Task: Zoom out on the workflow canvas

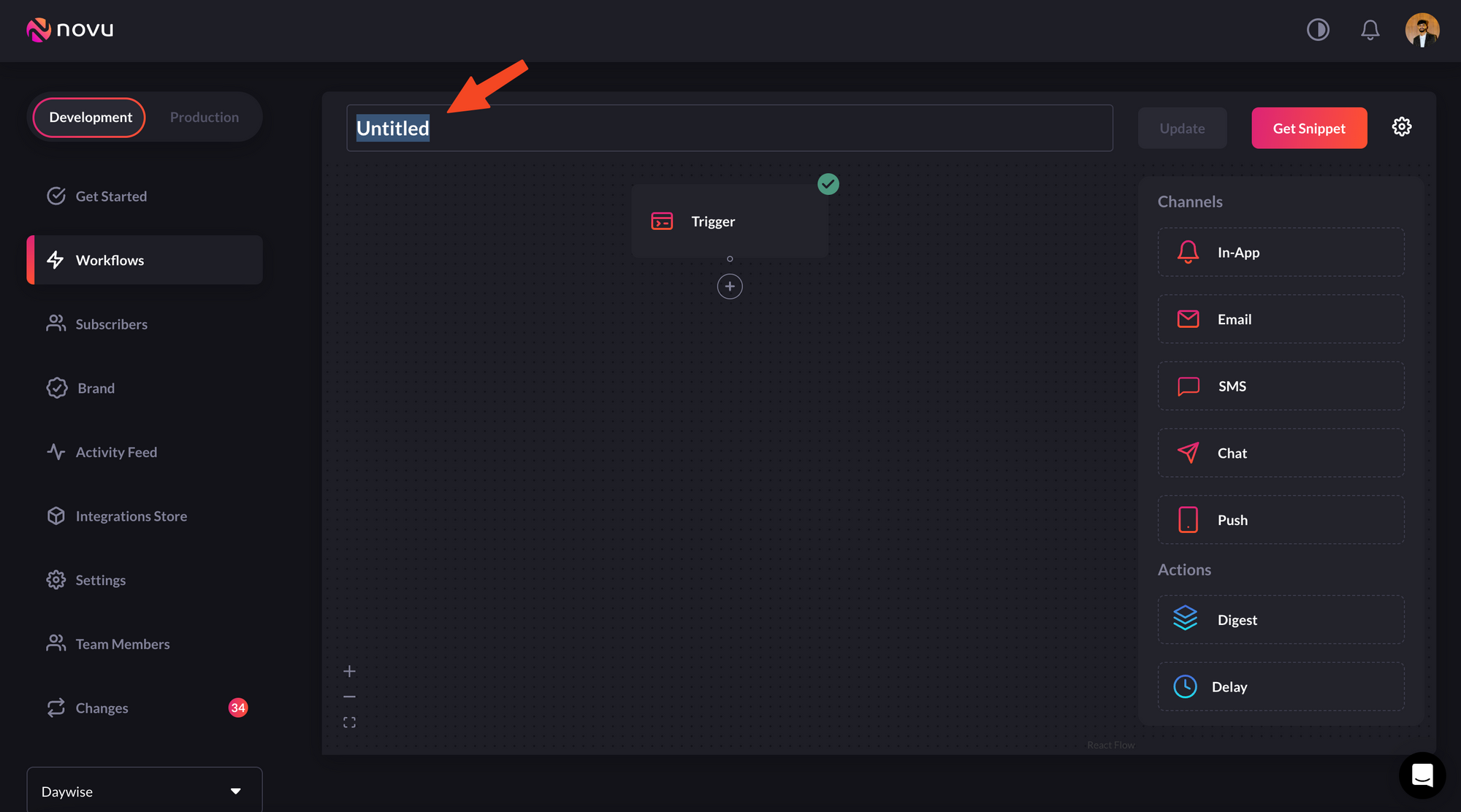Action: click(349, 697)
